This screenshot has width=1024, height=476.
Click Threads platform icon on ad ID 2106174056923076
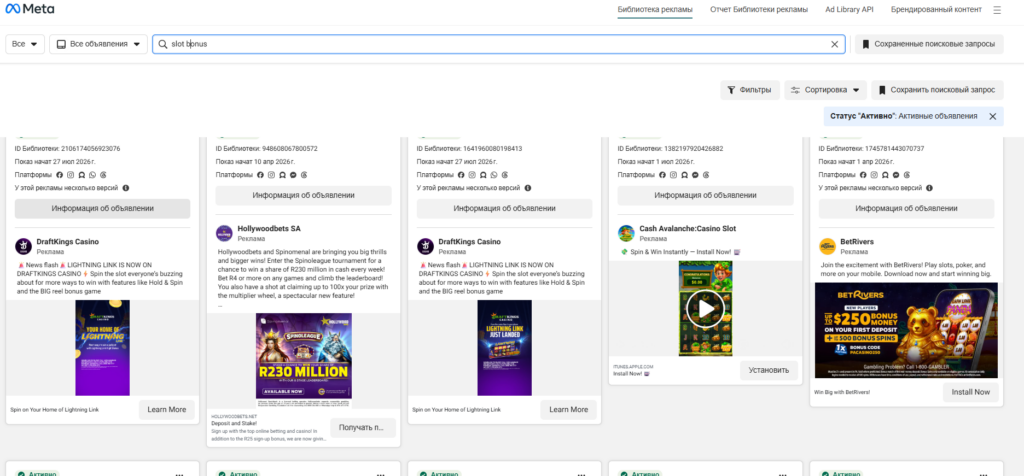point(103,175)
